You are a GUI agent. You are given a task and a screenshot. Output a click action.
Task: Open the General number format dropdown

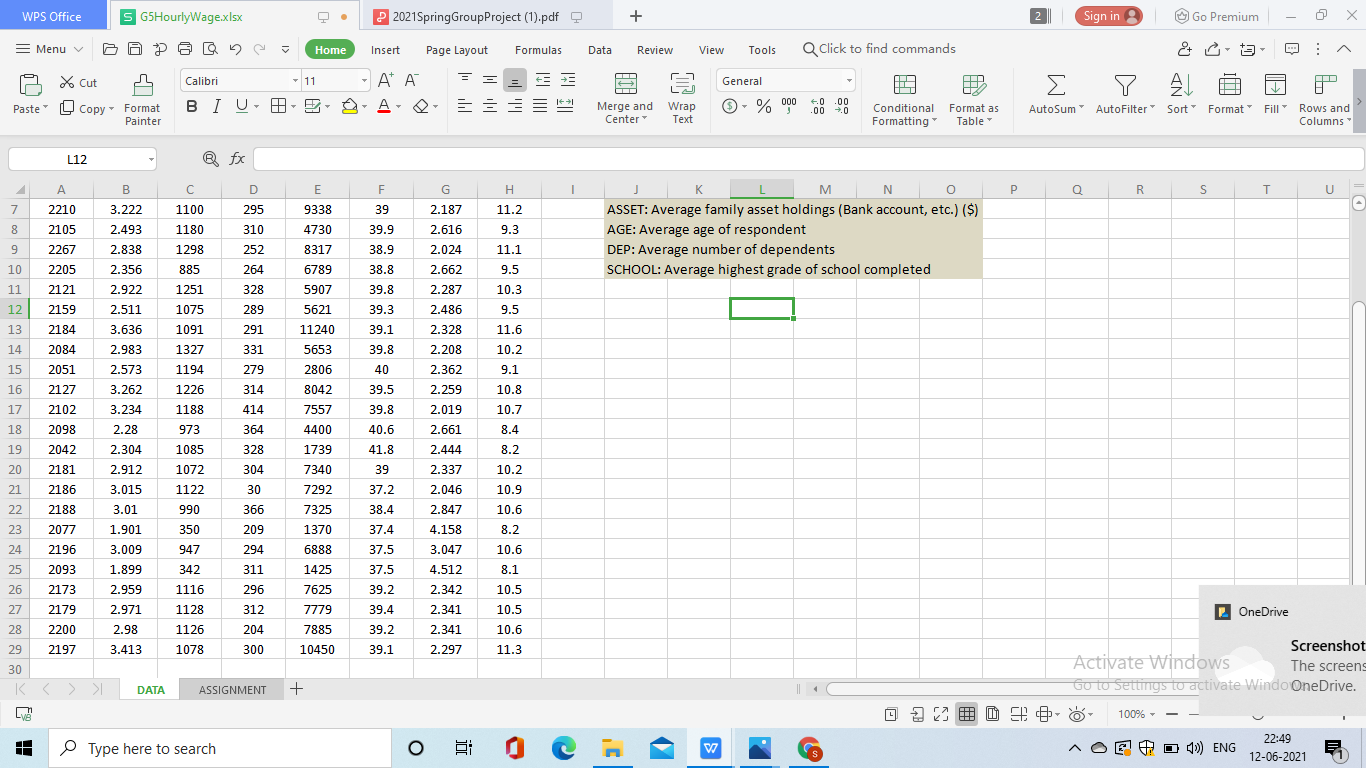[849, 81]
